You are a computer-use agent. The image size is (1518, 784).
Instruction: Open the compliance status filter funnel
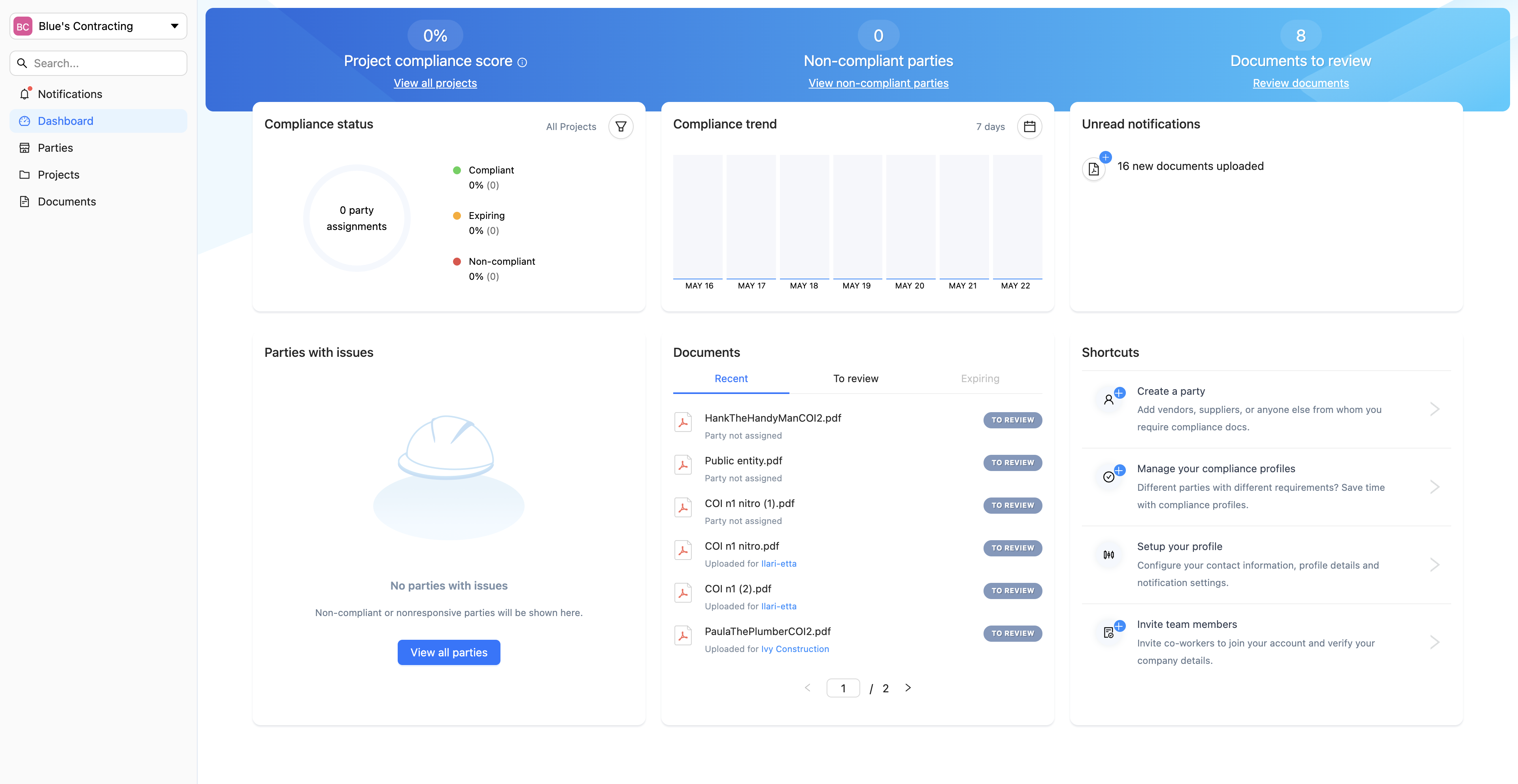coord(621,126)
